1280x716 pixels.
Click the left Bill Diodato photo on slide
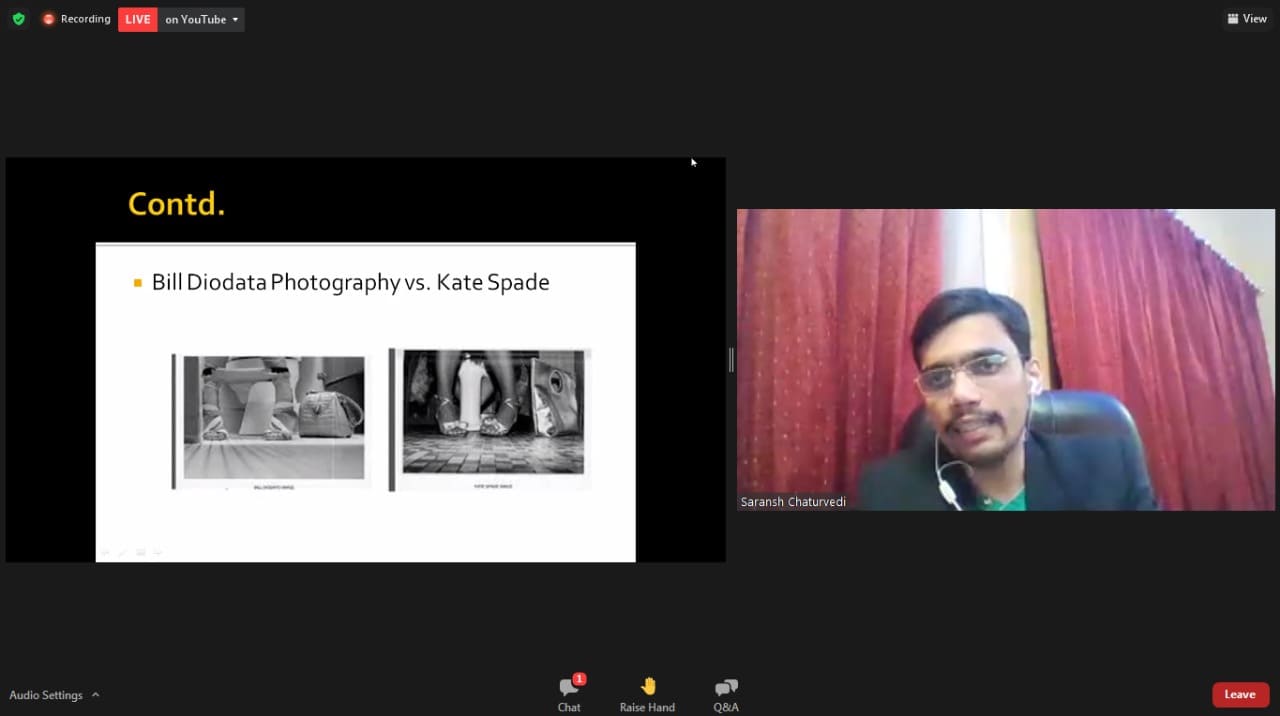[x=273, y=420]
